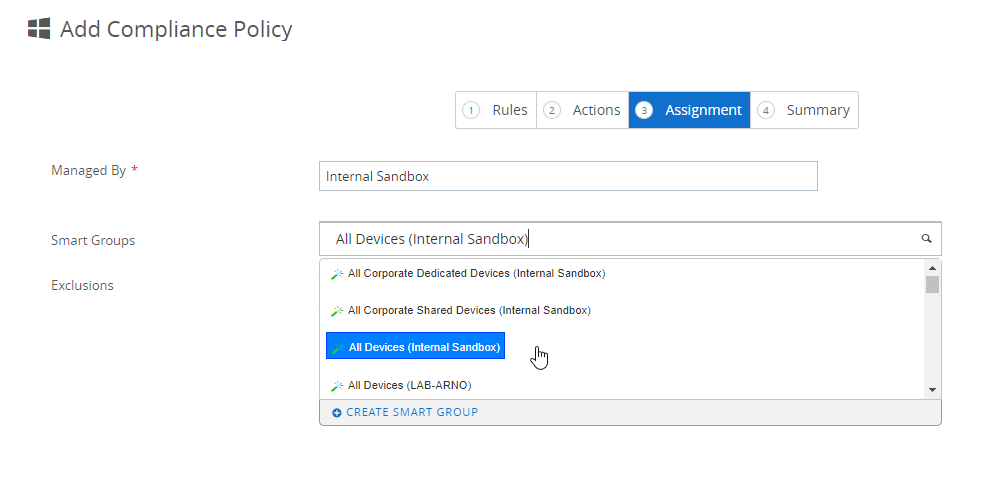Click the plus icon beside Create Smart Group
The height and width of the screenshot is (479, 992).
pyautogui.click(x=336, y=413)
